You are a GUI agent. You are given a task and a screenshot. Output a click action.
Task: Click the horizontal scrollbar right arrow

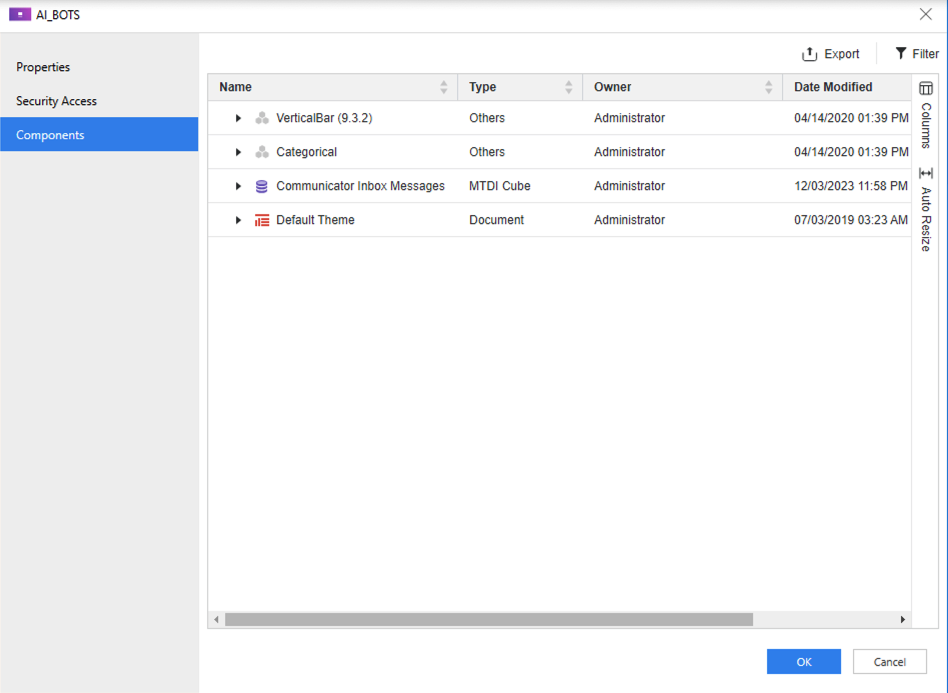point(902,620)
